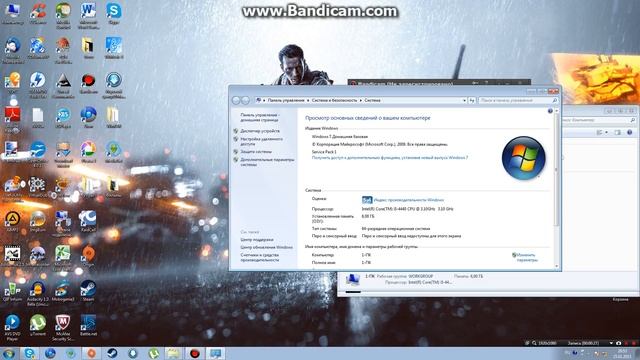Open uTorrent from the taskbar

coord(153,353)
